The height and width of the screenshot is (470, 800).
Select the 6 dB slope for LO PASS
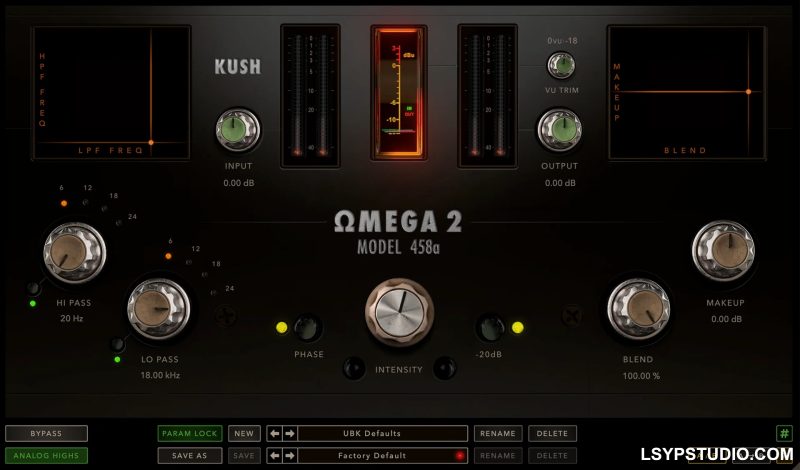pos(168,256)
